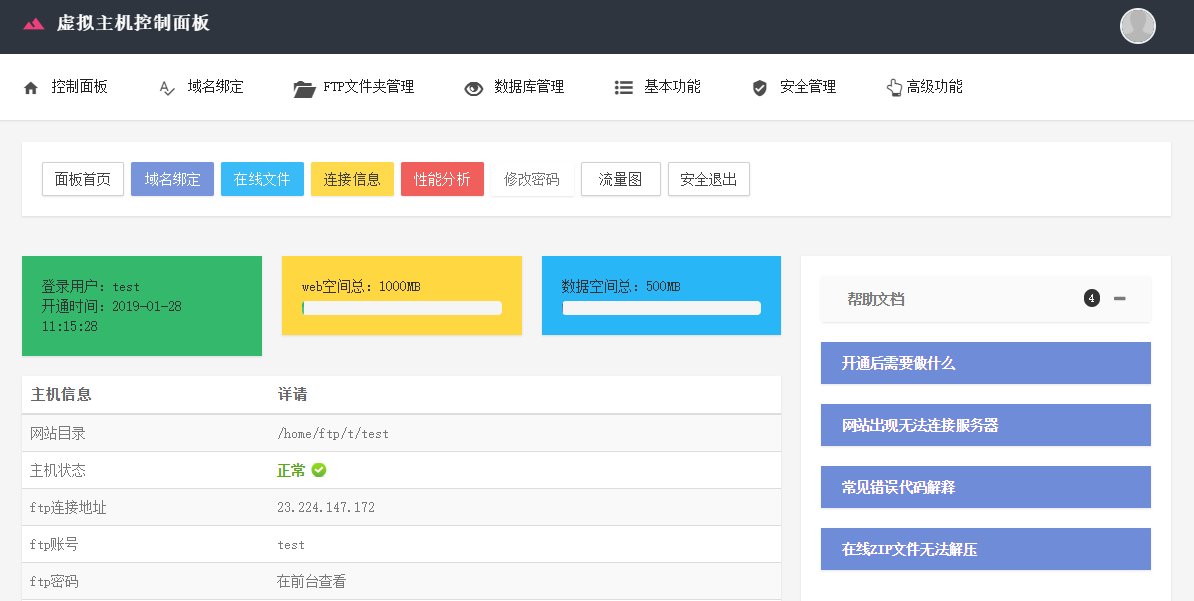Collapse the 帮助文档 panel with minus control
Viewport: 1194px width, 601px height.
(x=1120, y=299)
